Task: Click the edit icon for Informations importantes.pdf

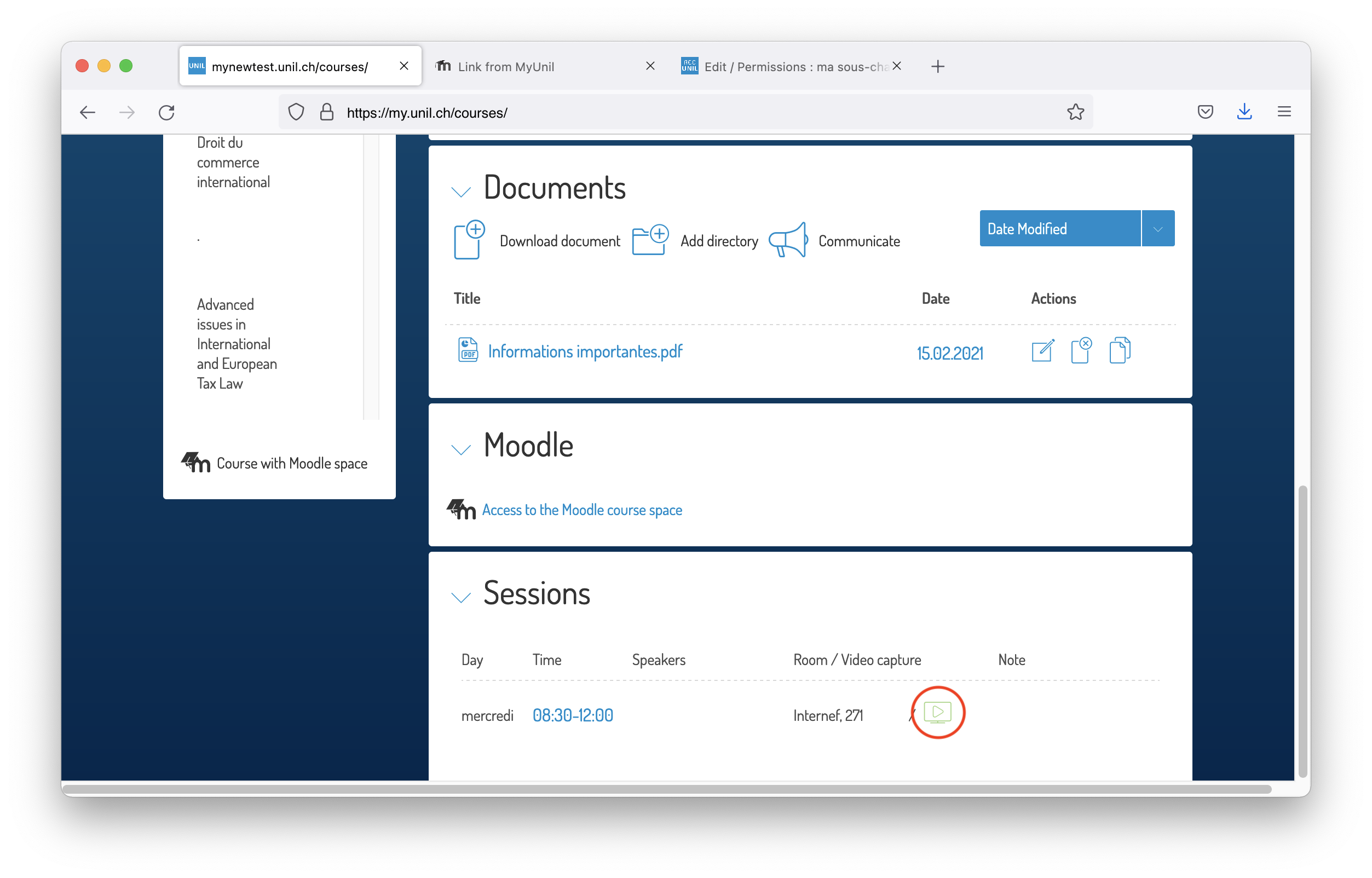Action: [1042, 351]
